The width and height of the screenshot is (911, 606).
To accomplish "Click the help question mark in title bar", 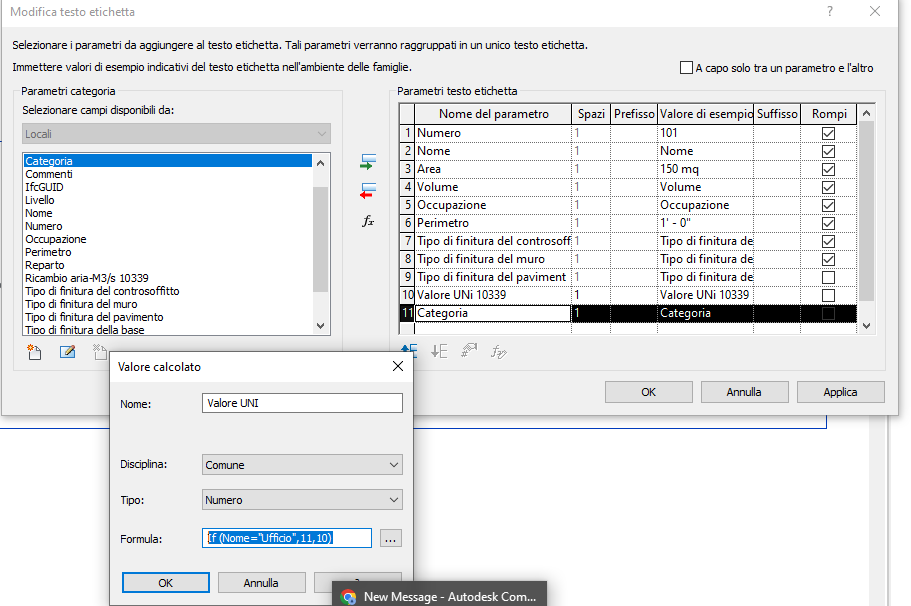I will click(x=830, y=11).
